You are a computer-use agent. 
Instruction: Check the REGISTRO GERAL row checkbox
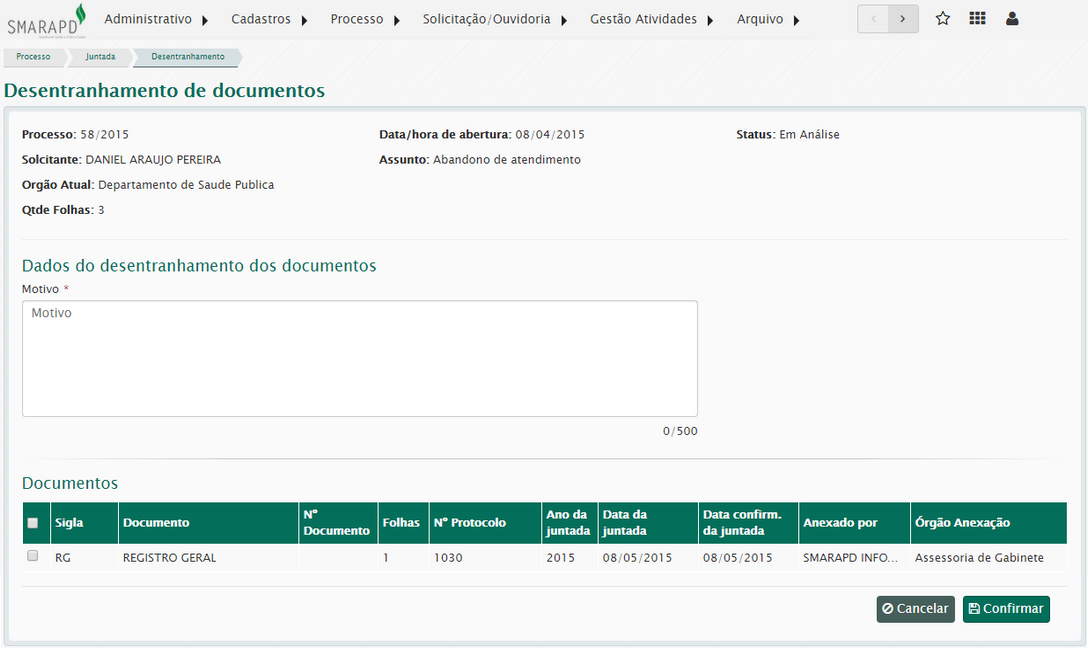pyautogui.click(x=33, y=556)
